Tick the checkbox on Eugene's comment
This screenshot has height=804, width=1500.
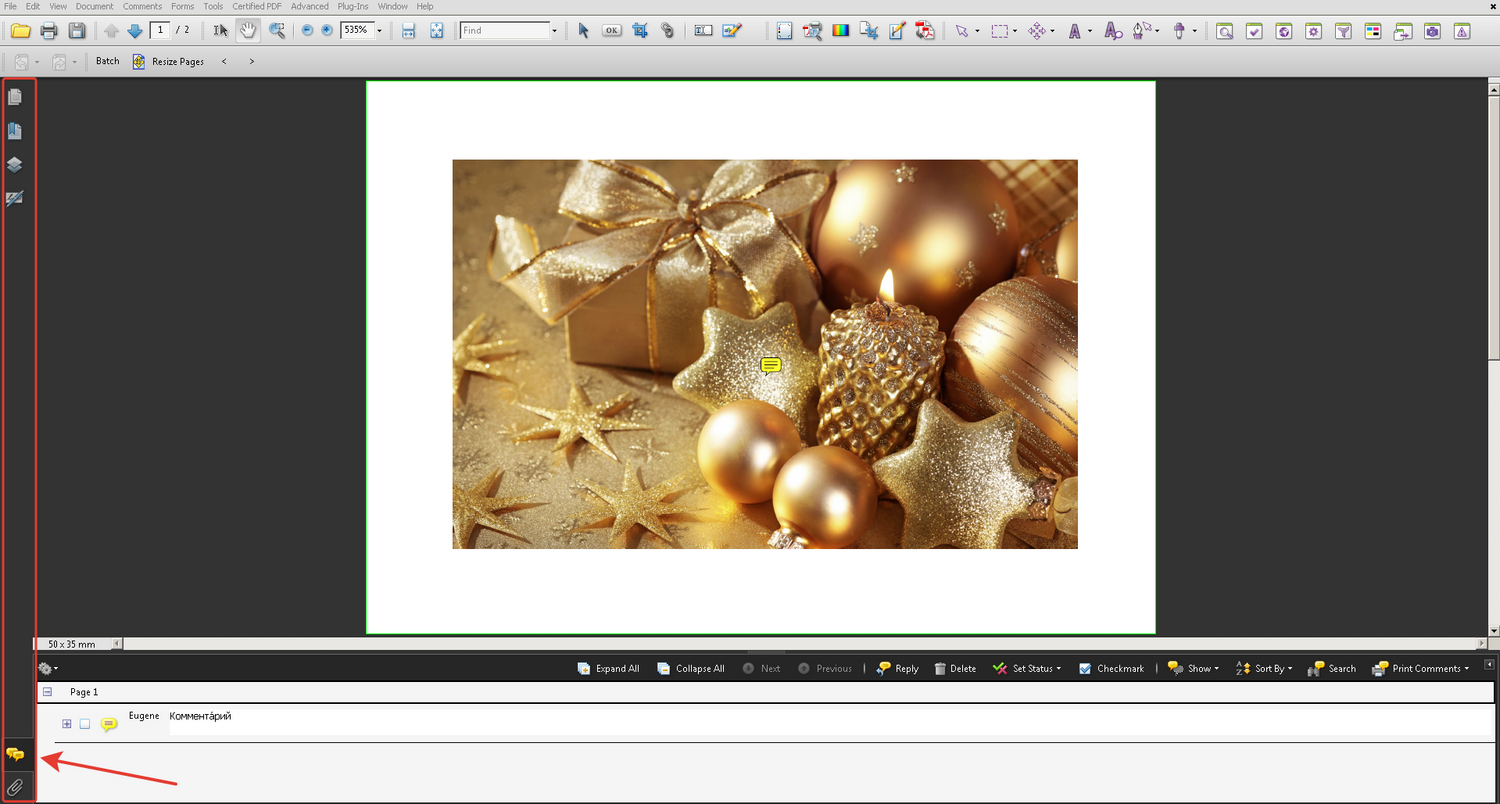coord(85,724)
